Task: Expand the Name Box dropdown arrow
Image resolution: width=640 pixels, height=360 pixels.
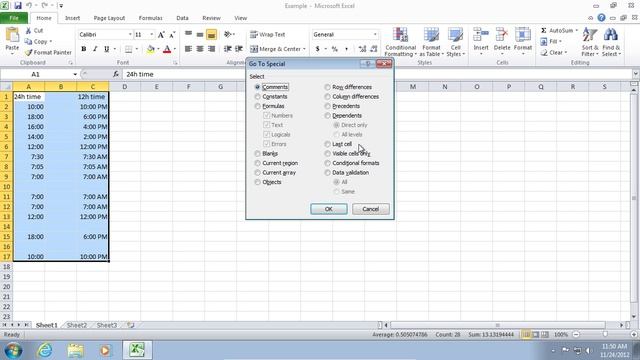Action: (x=75, y=74)
